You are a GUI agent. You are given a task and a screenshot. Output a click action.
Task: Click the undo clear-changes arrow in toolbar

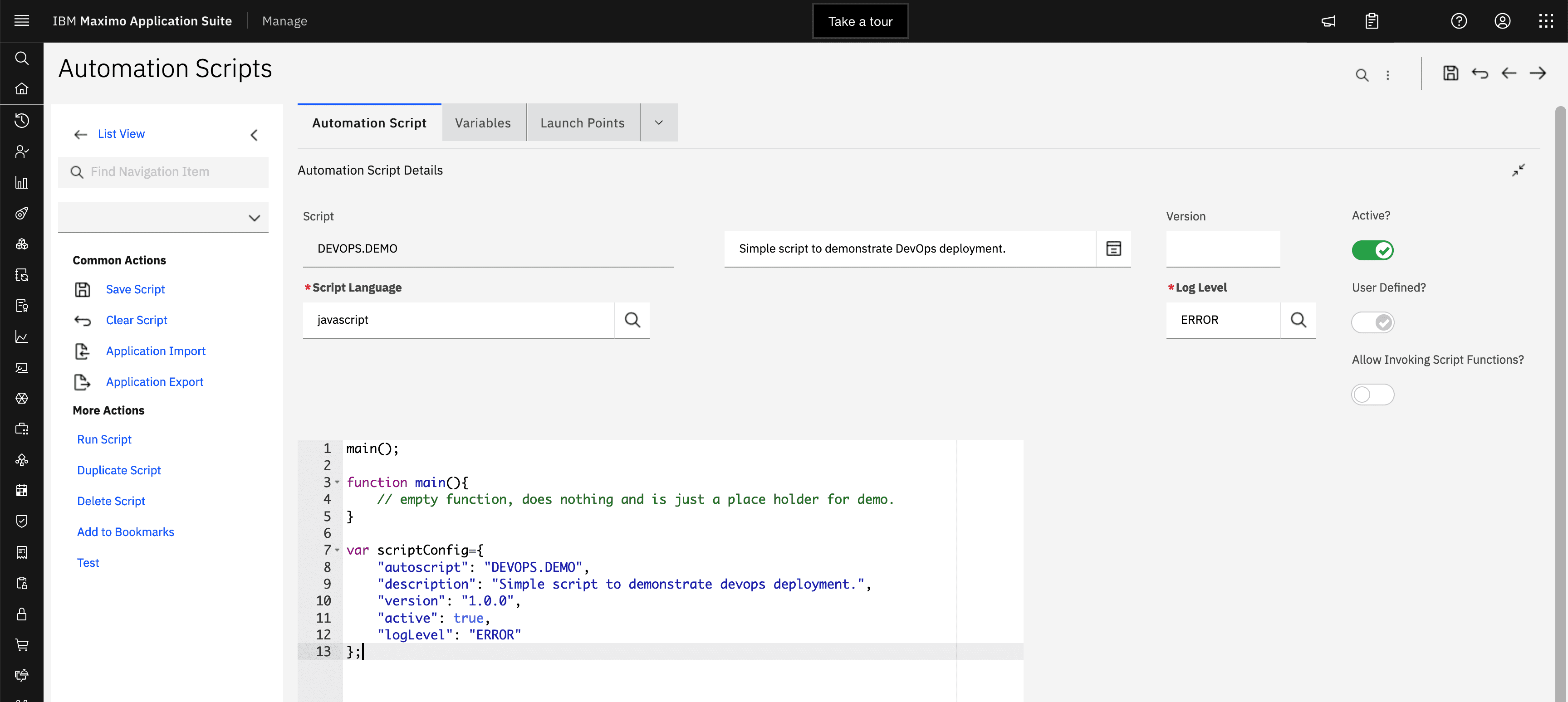[1480, 73]
